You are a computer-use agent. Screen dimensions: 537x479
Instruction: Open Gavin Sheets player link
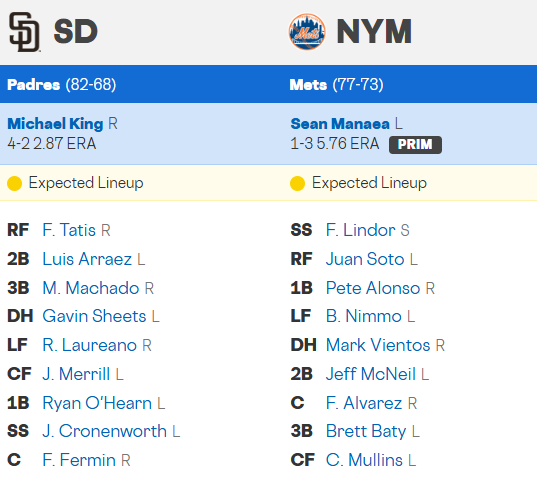tap(95, 316)
